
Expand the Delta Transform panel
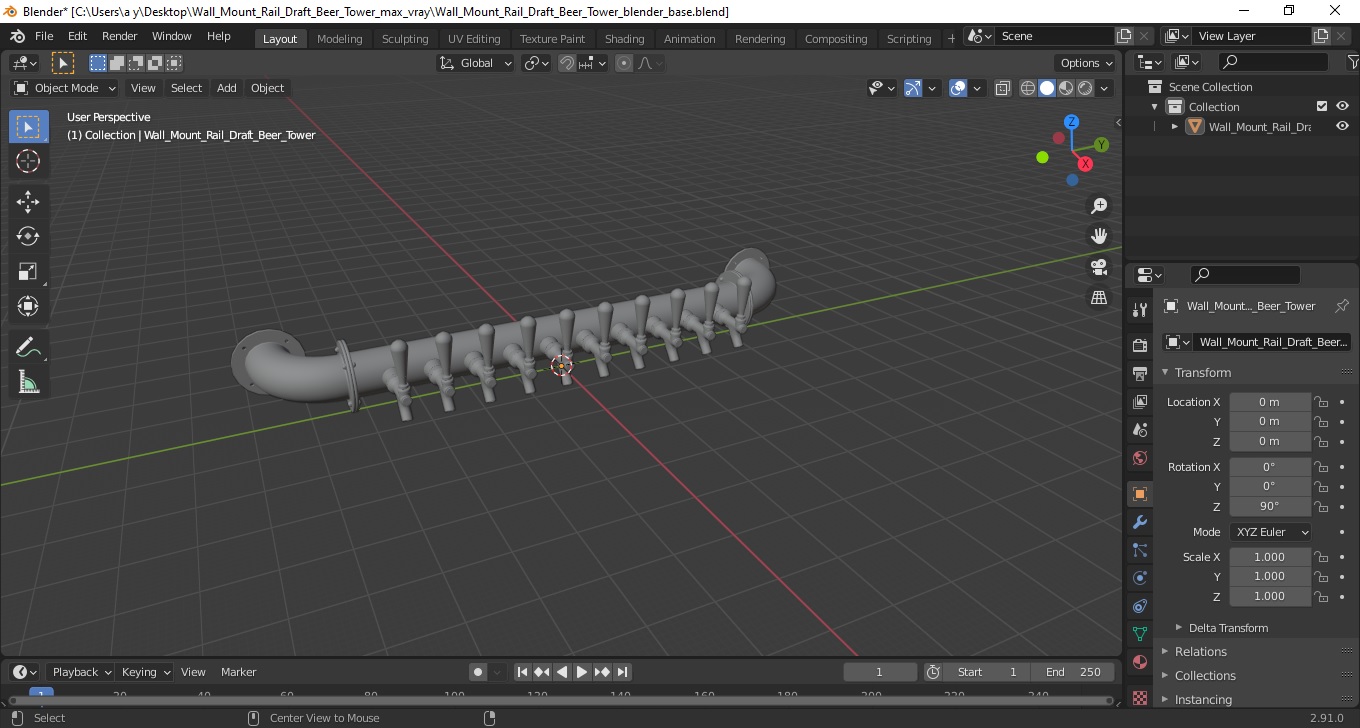pyautogui.click(x=1228, y=628)
